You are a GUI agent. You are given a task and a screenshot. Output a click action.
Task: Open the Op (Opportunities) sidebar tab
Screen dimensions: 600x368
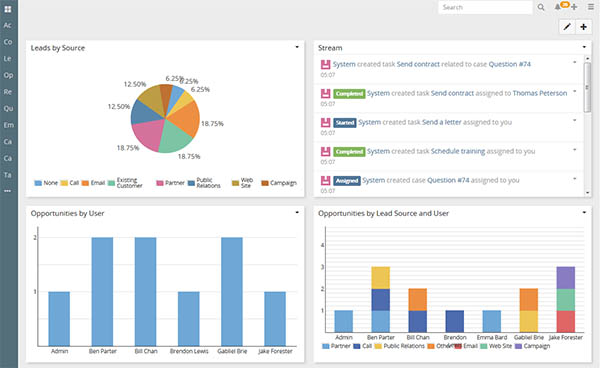[8, 75]
